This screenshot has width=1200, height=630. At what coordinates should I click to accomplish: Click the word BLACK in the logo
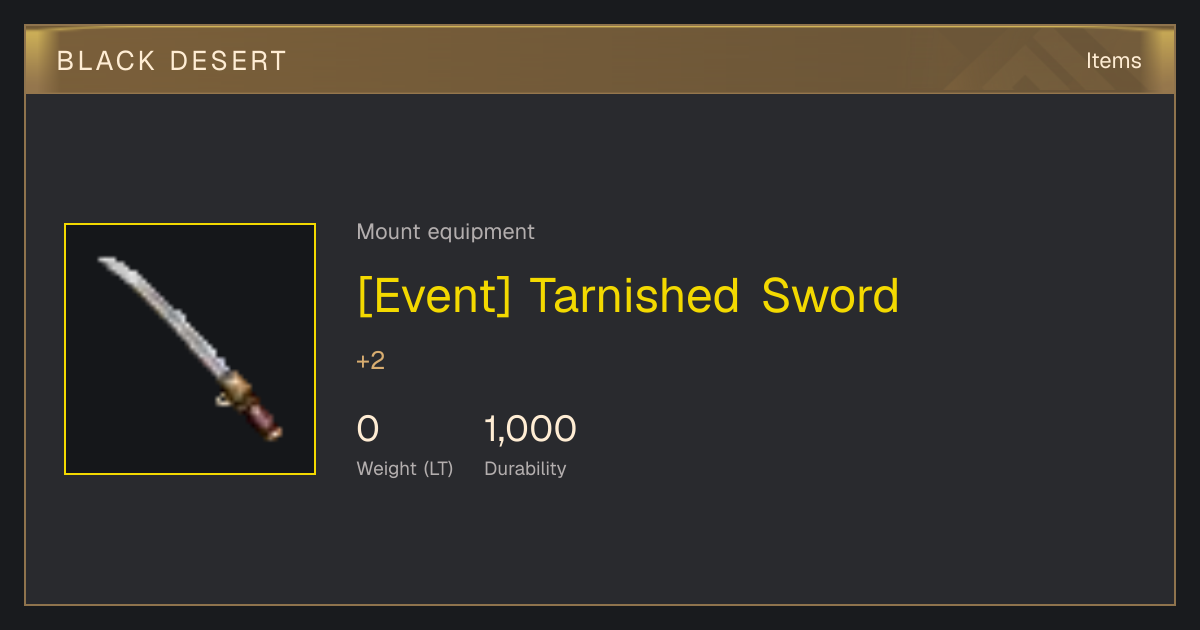pos(106,61)
